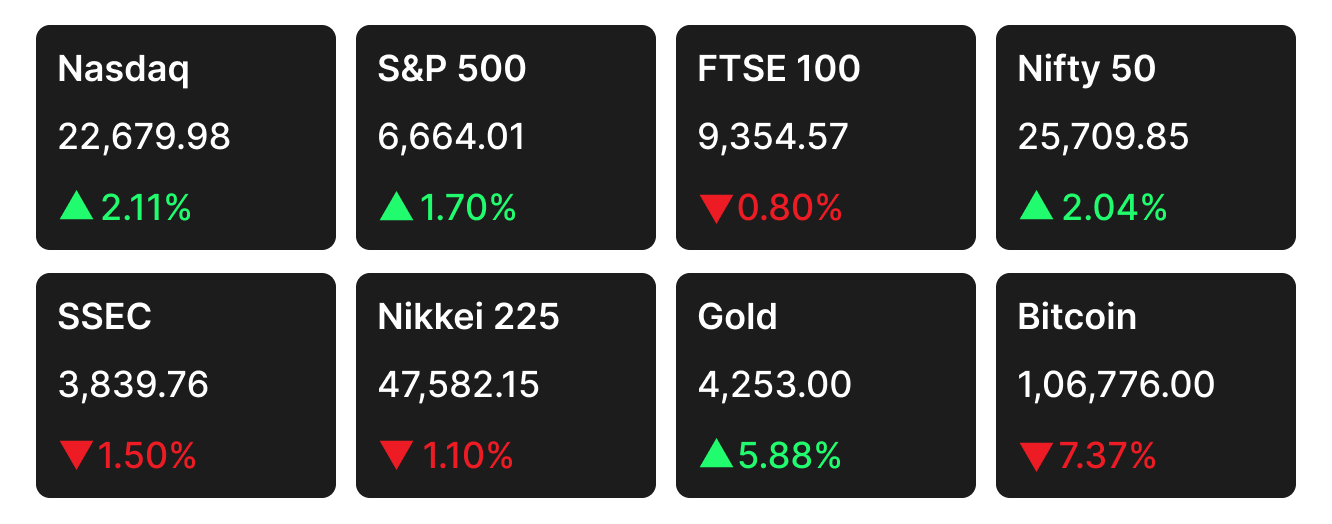Click the green up arrow on Gold
Viewport: 1332px width, 524px height.
pyautogui.click(x=716, y=455)
